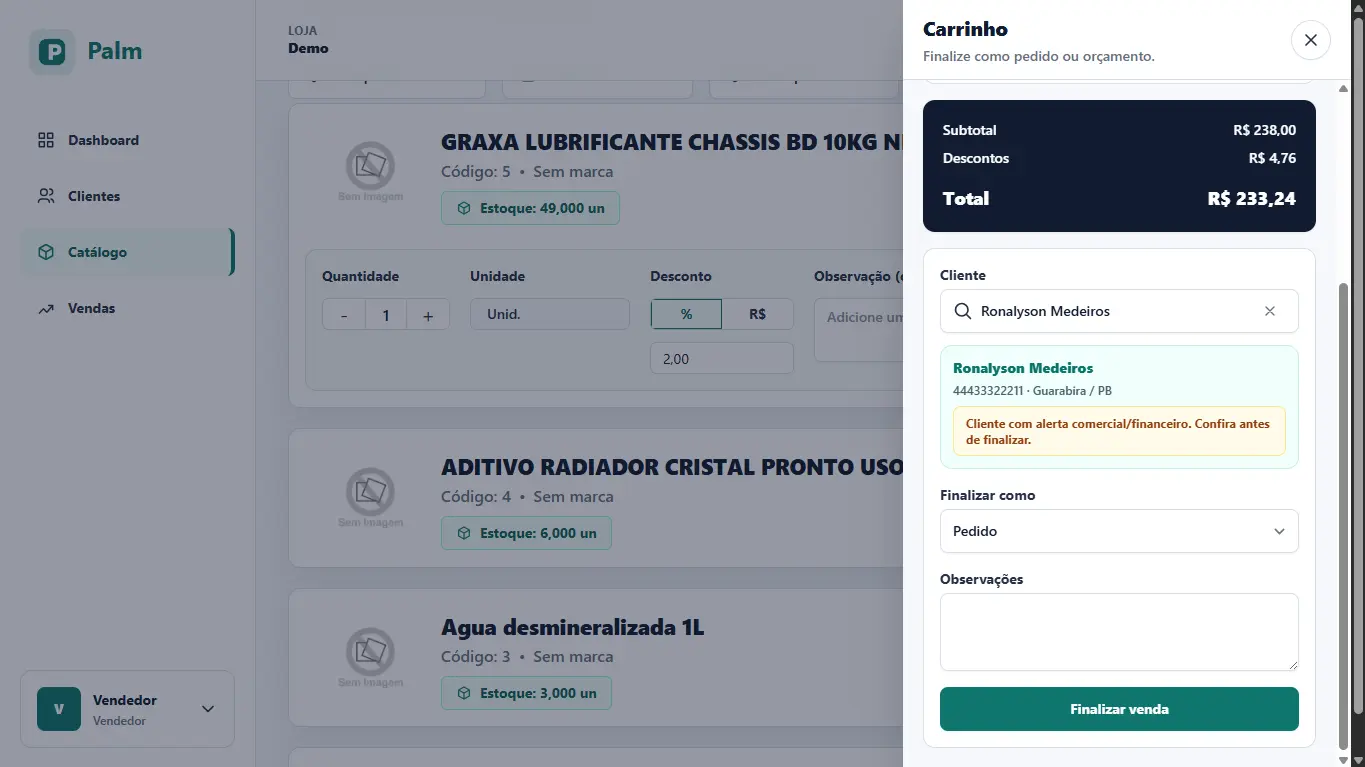Clear the Ronalyson Medeiros client search
The image size is (1365, 767).
click(1270, 311)
